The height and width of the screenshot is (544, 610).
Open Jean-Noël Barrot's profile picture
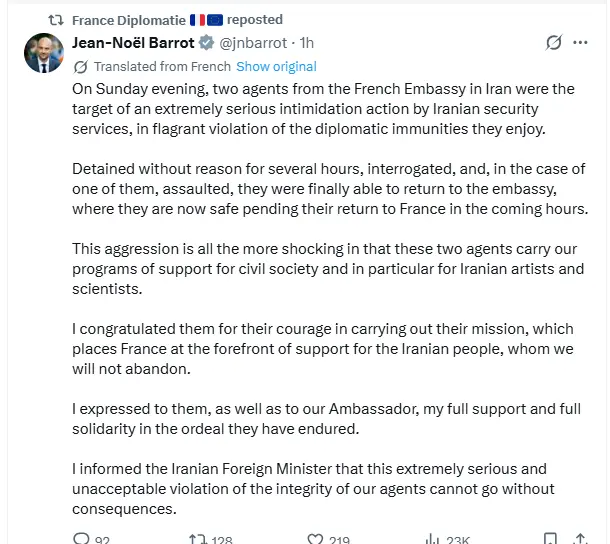click(44, 53)
